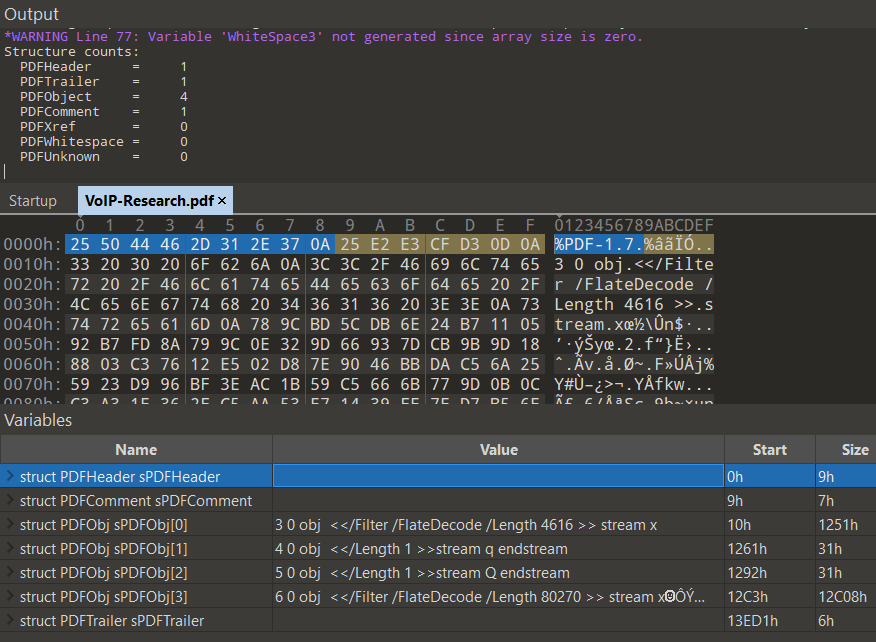Expand struct PDFObj sPDFObj[3] row
876x642 pixels.
click(x=9, y=596)
